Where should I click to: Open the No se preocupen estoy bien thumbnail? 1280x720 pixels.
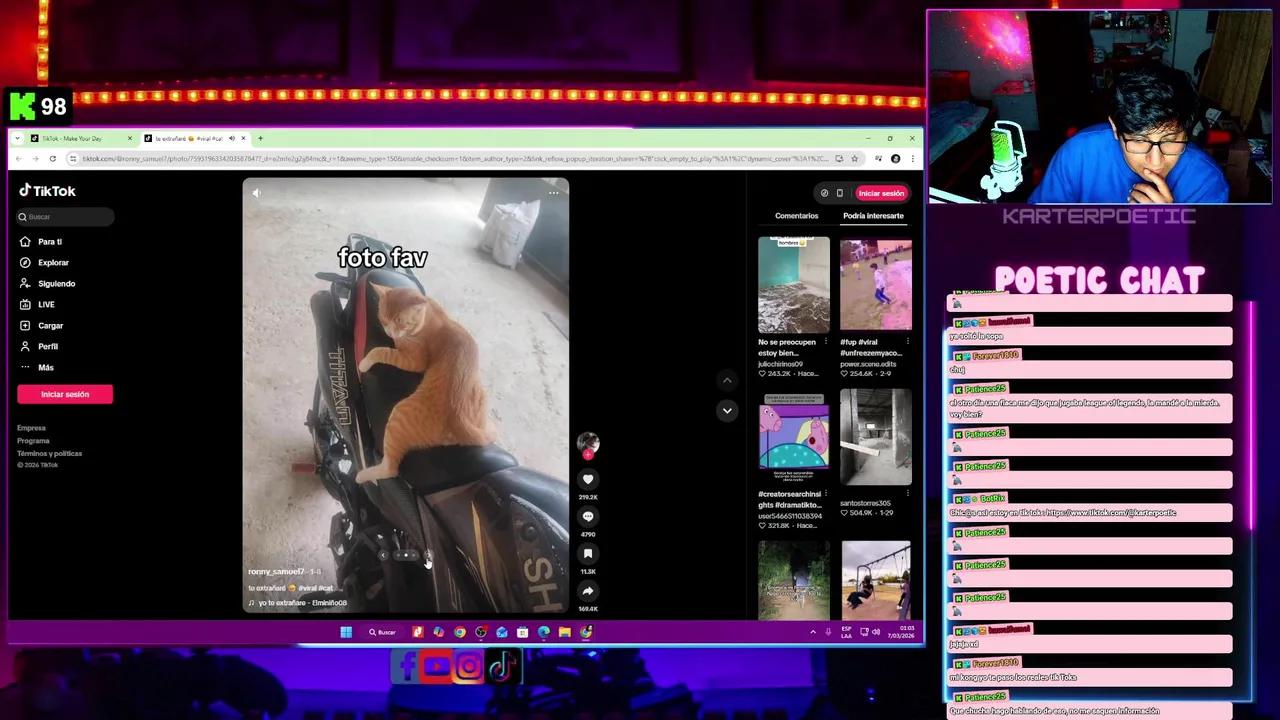point(793,285)
